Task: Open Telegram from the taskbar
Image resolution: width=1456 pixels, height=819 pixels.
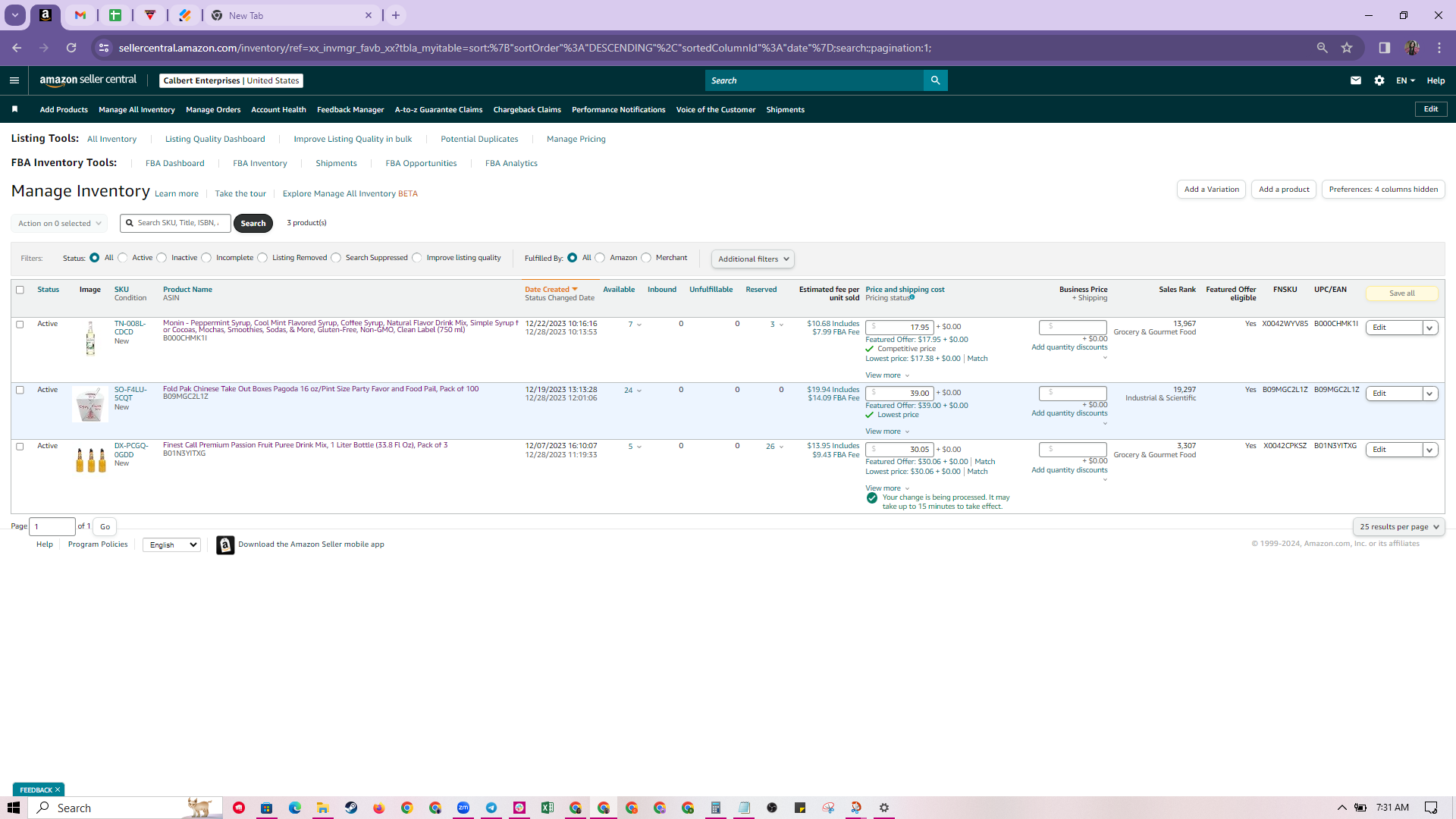Action: coord(491,808)
